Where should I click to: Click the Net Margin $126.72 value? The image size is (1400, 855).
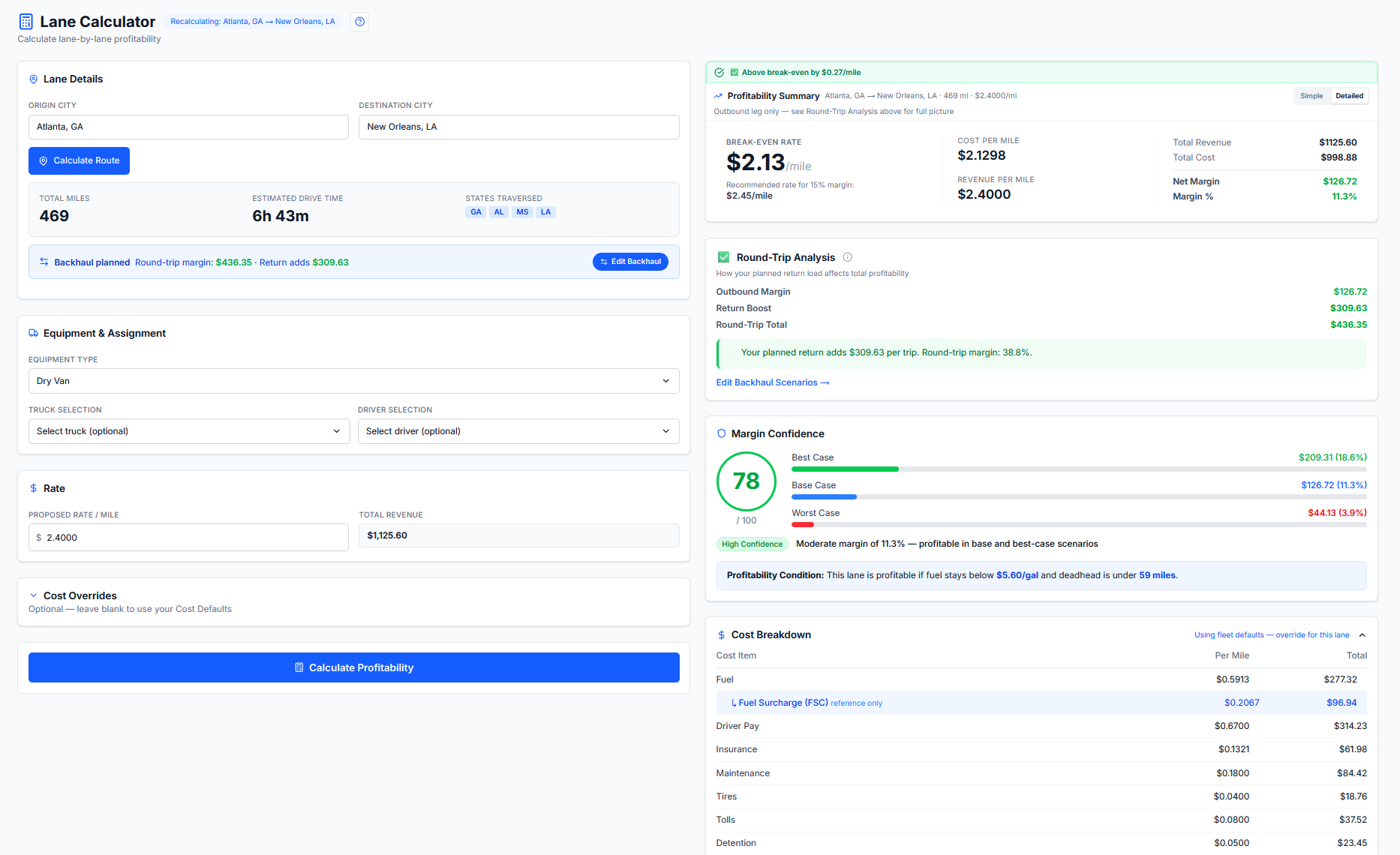click(x=1339, y=181)
